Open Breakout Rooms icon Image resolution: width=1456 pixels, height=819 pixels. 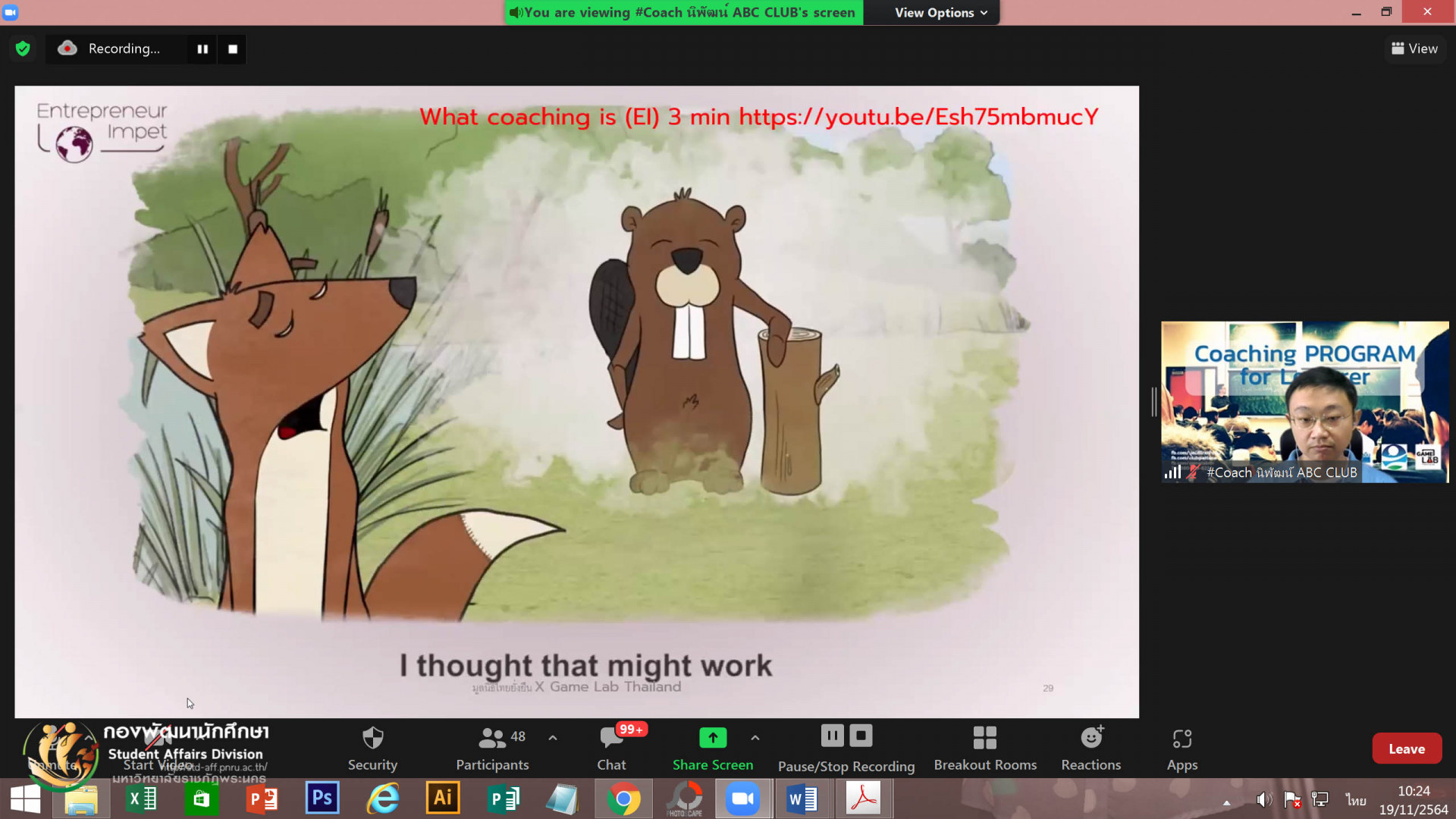984,738
